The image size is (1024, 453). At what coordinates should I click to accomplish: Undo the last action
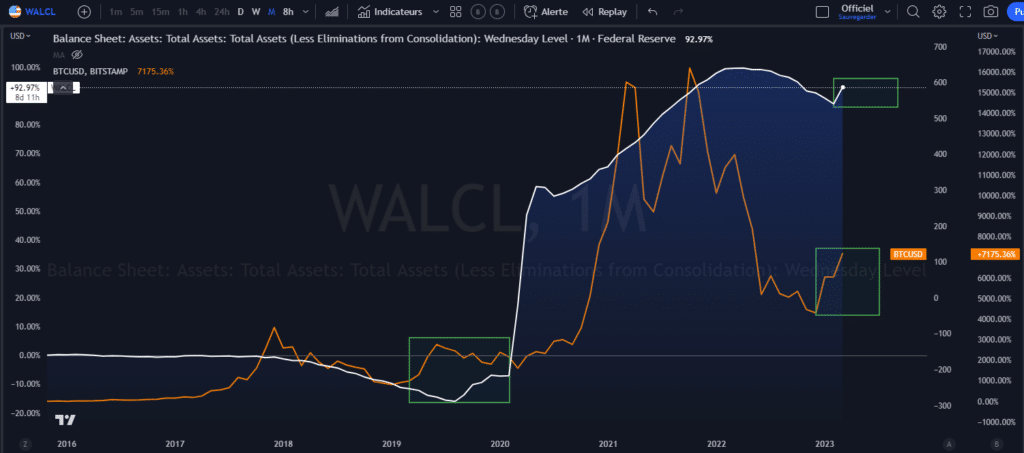coord(652,12)
